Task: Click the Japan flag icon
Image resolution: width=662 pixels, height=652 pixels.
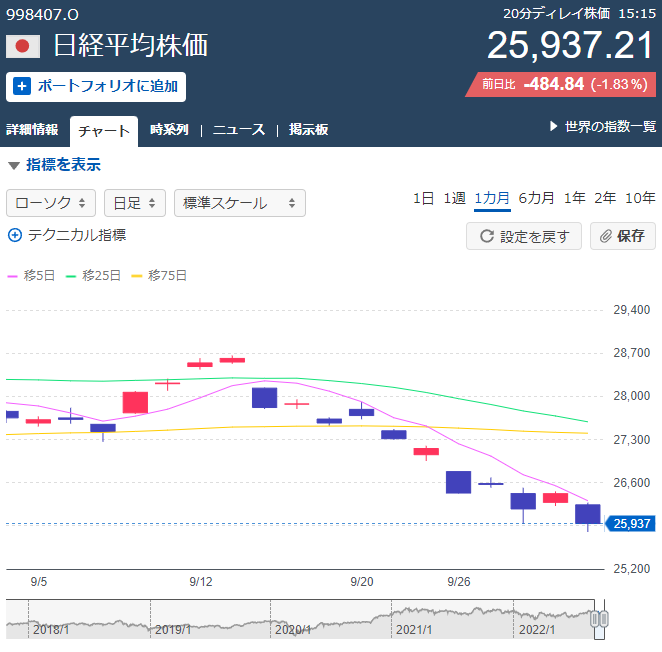Action: [23, 46]
